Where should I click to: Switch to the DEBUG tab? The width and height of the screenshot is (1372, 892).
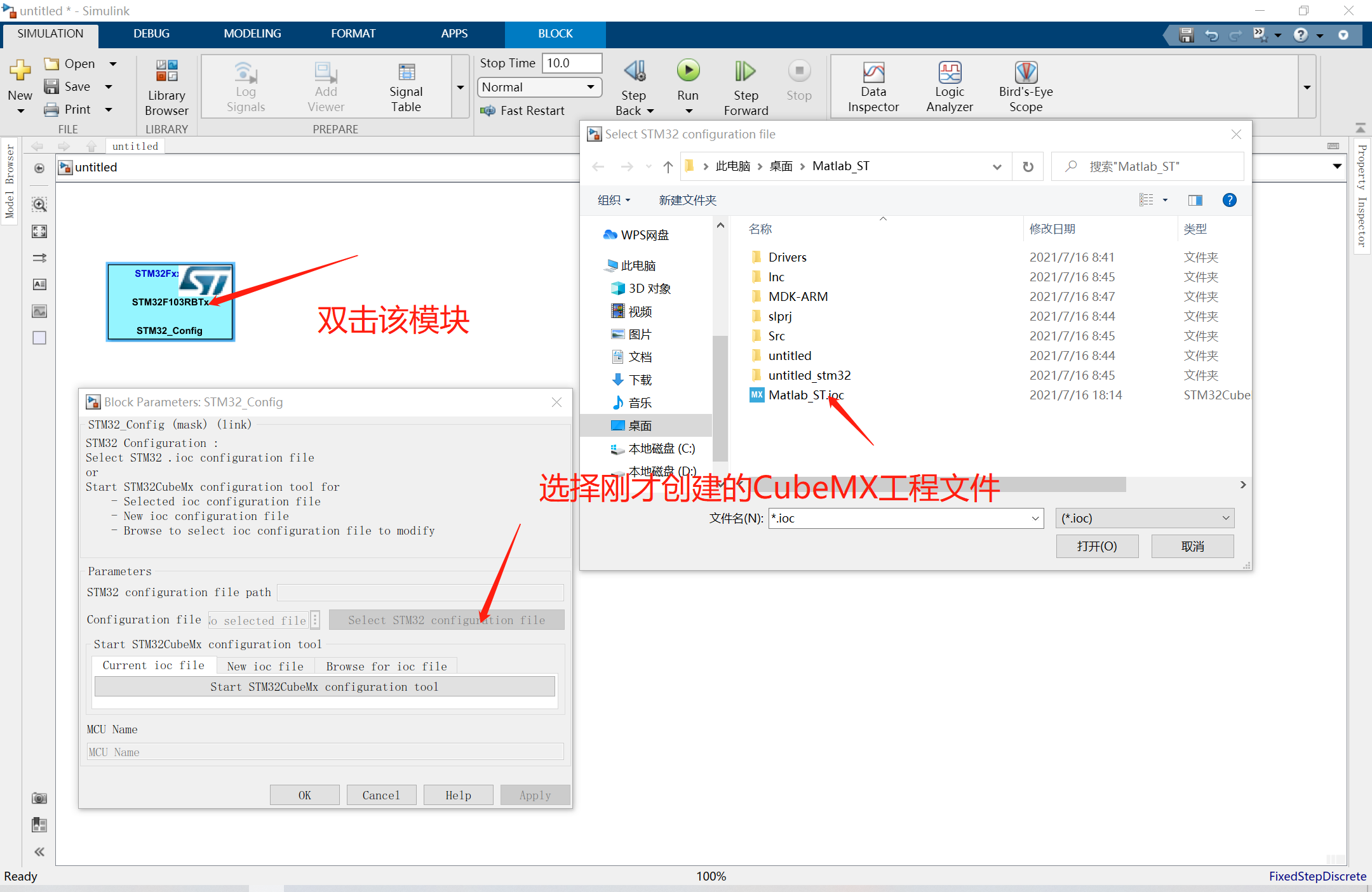point(151,34)
